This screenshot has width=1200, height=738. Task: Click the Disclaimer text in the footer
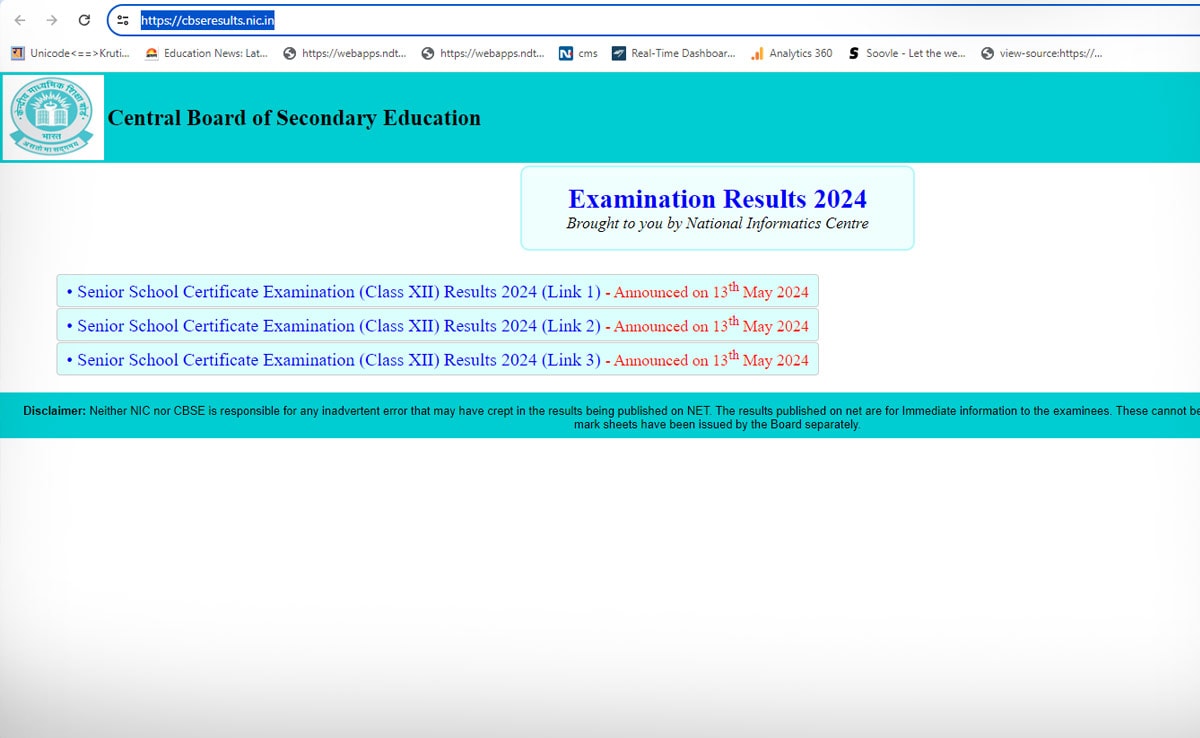pyautogui.click(x=611, y=417)
